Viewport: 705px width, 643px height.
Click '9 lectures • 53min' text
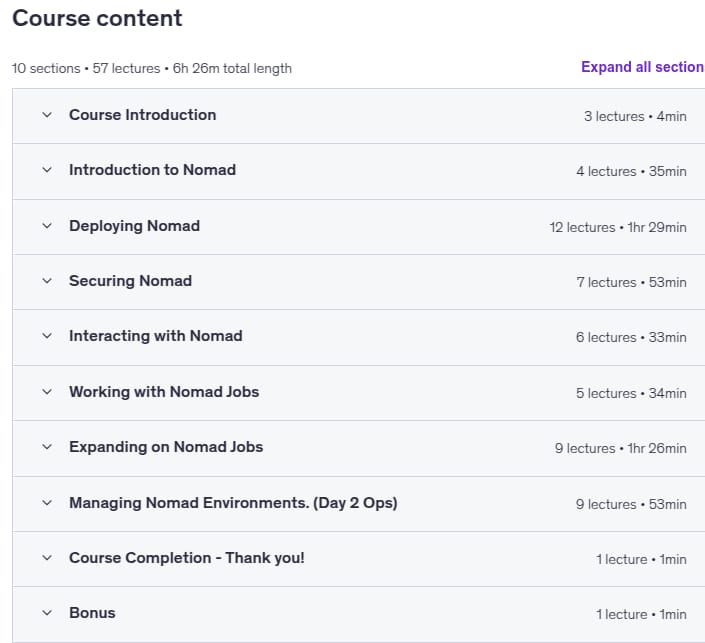click(x=631, y=505)
